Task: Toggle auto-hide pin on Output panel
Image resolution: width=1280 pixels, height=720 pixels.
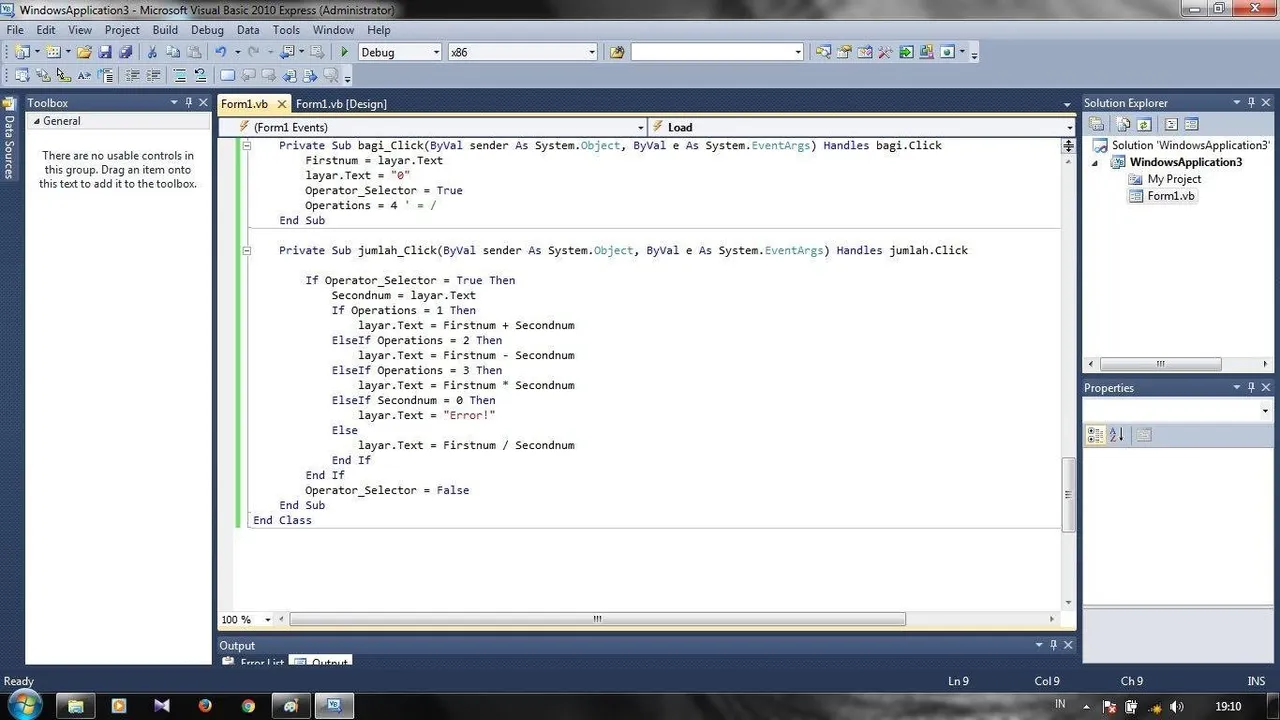Action: coord(1054,645)
